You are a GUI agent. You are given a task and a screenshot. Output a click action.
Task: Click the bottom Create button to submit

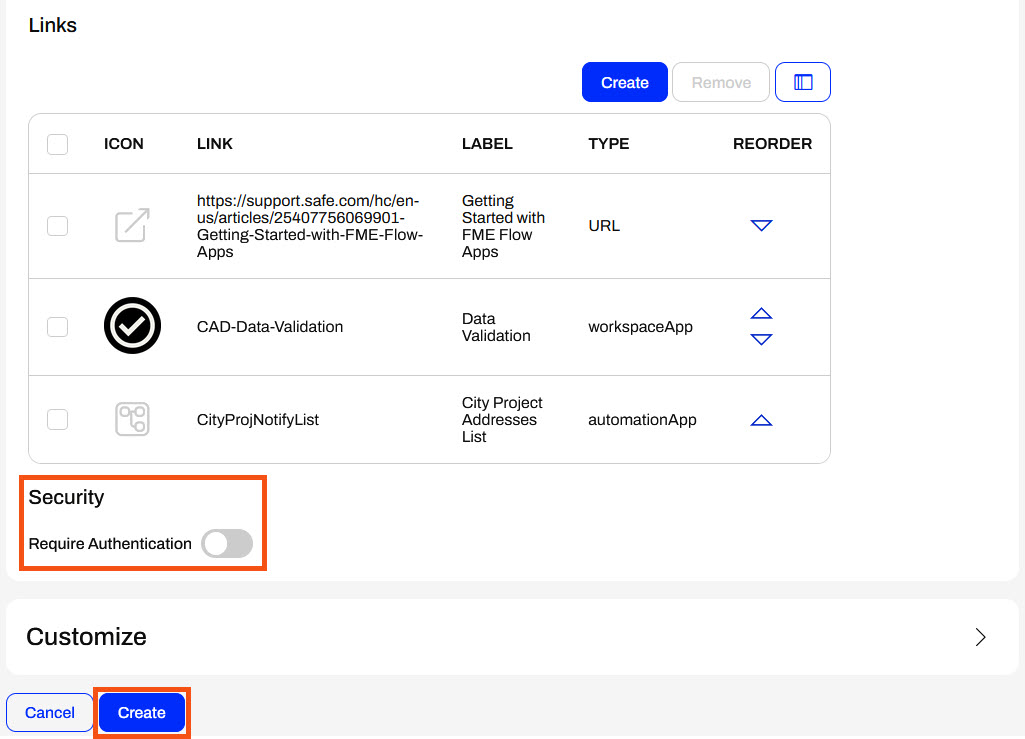[x=142, y=713]
